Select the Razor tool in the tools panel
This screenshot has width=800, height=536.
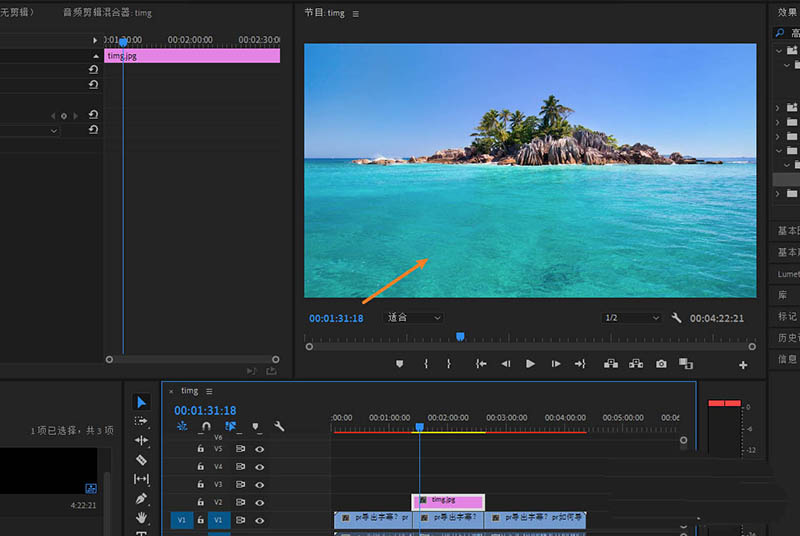click(x=141, y=460)
